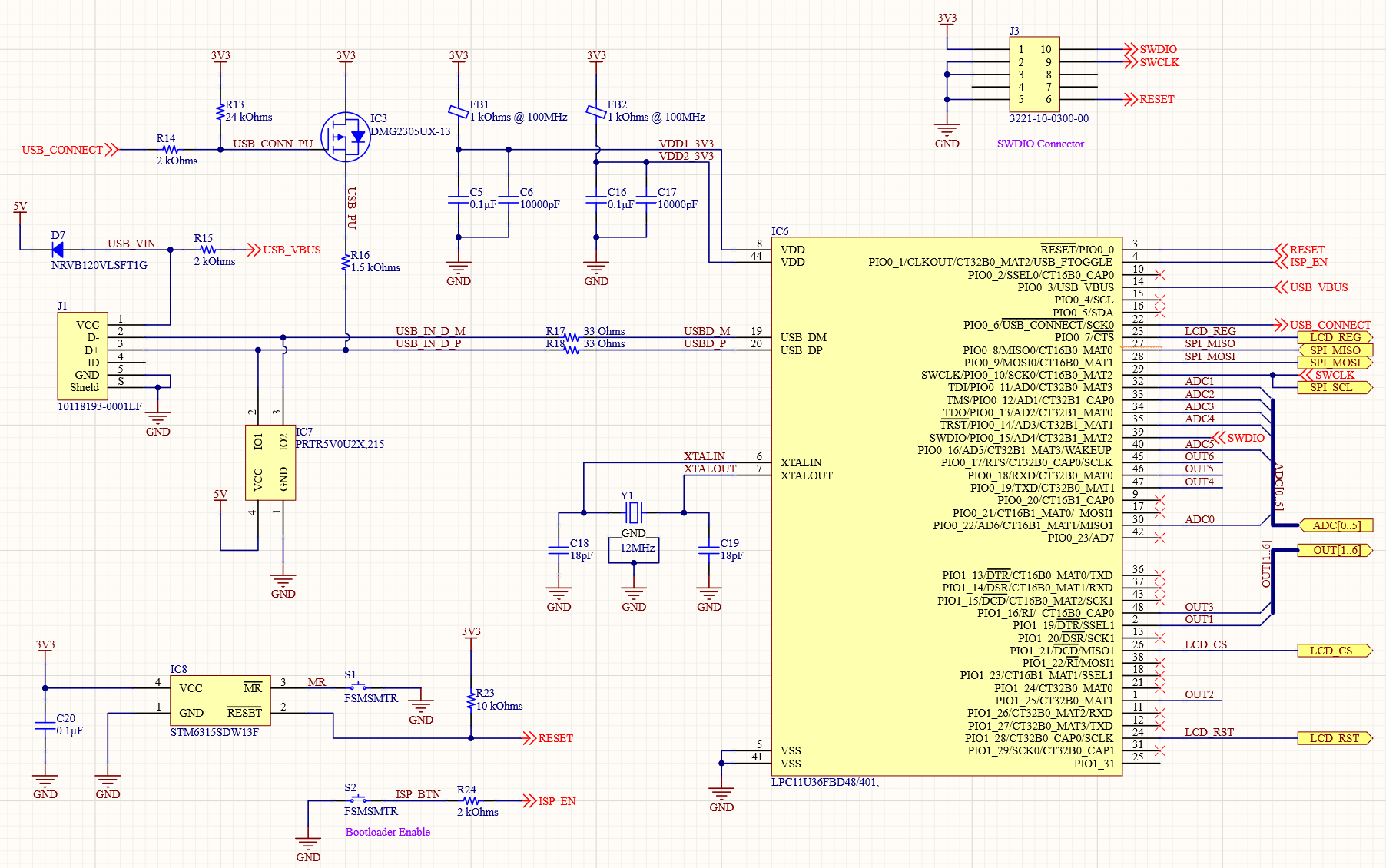
Task: Select the SPI_SCL yellow port
Action: point(1335,387)
